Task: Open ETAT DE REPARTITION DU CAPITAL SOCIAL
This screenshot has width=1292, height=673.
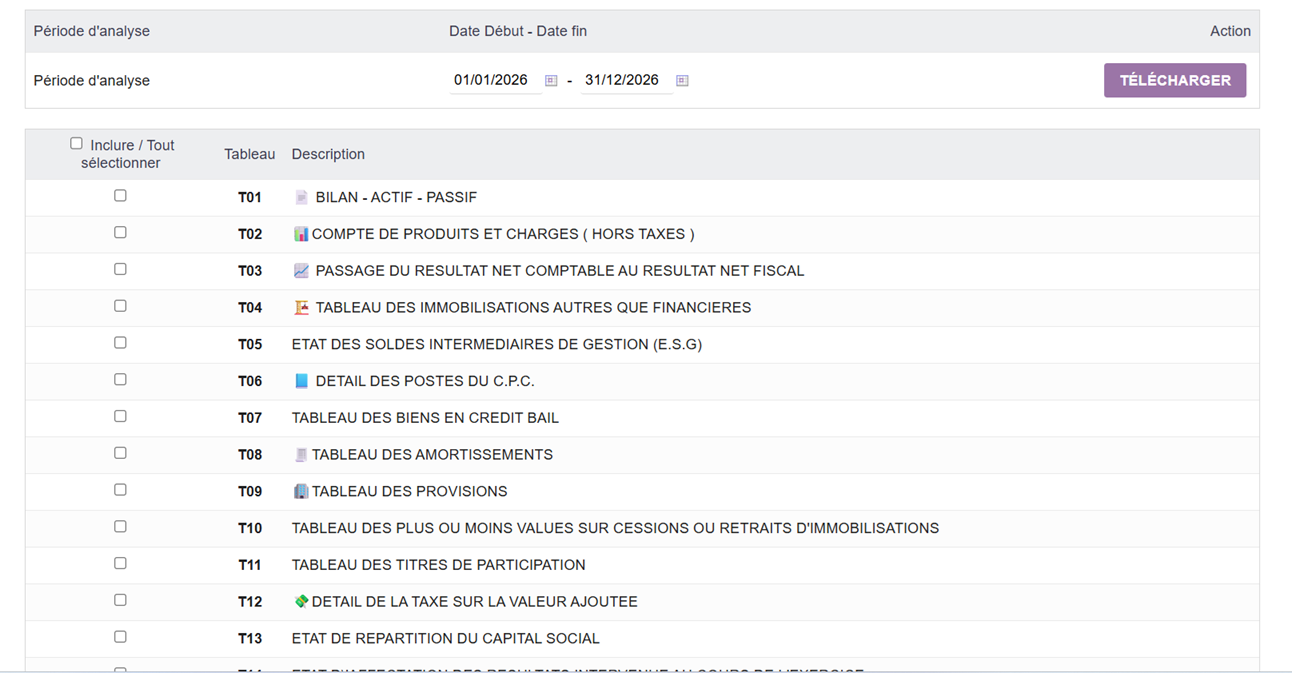Action: click(x=444, y=638)
